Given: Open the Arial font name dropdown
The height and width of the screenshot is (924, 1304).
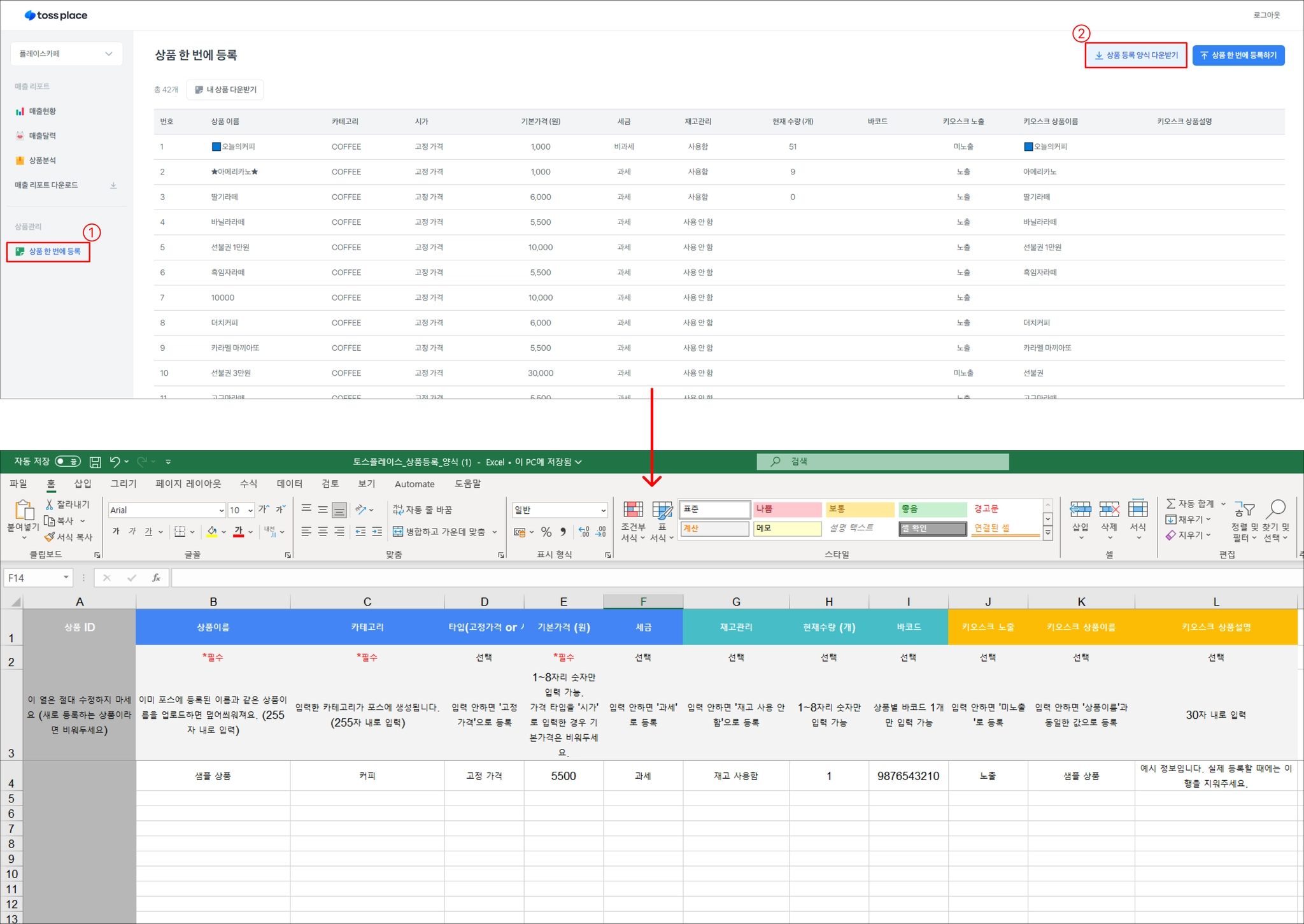Looking at the screenshot, I should (222, 510).
